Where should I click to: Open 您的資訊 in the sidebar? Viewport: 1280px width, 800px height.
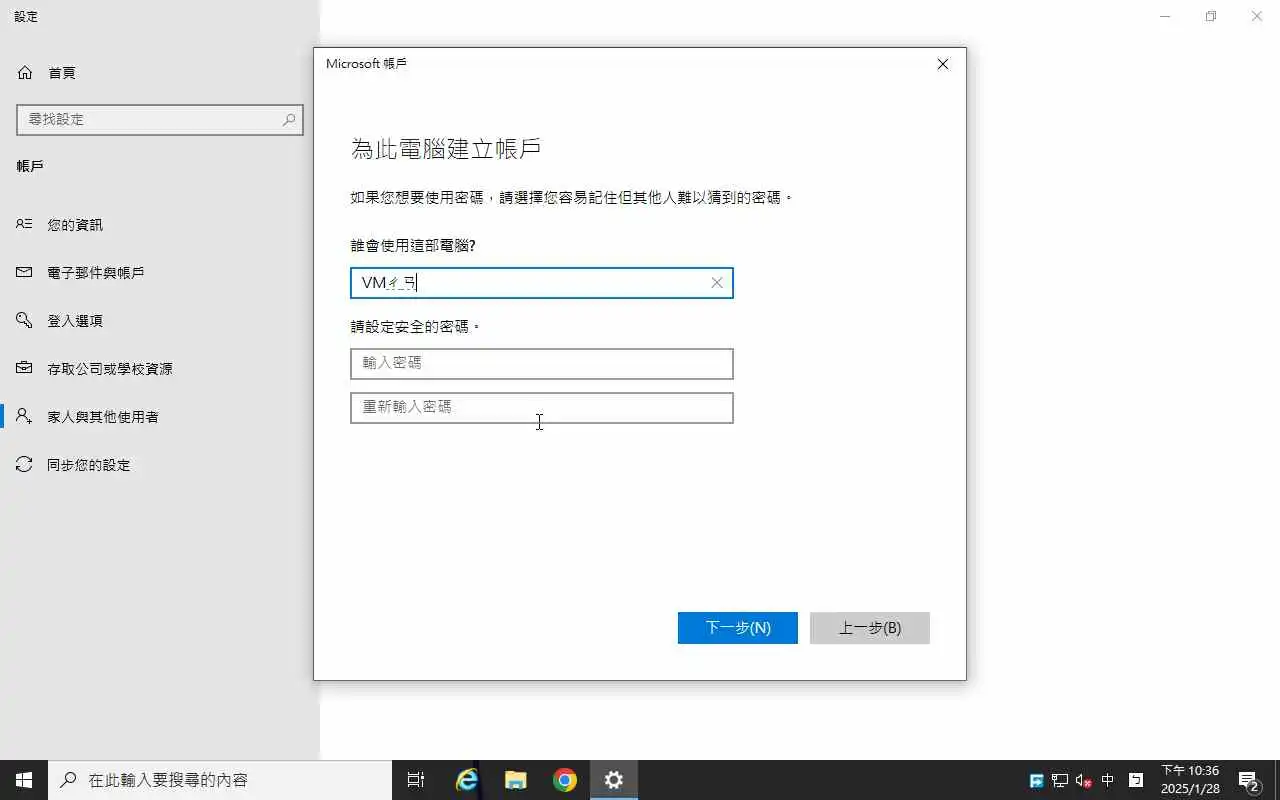pyautogui.click(x=75, y=225)
